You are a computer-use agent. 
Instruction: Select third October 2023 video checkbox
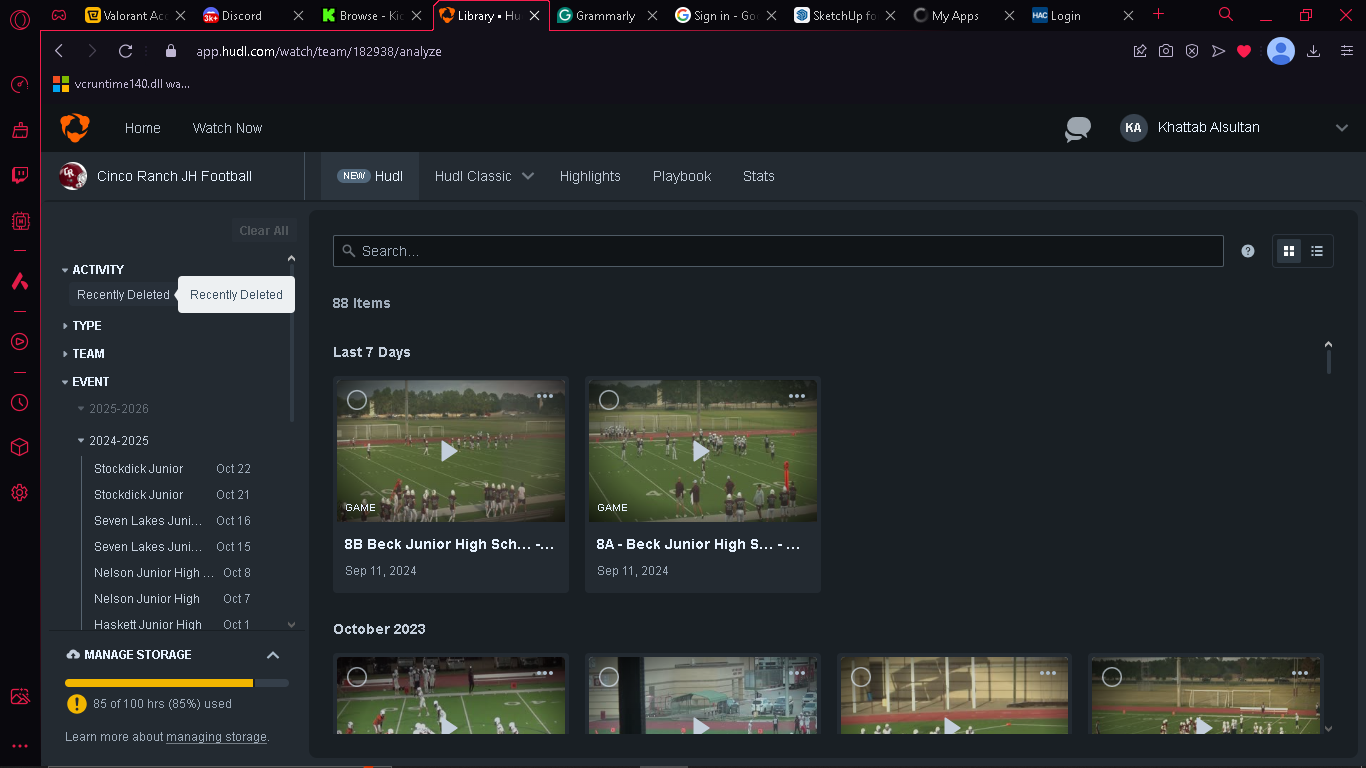point(861,677)
